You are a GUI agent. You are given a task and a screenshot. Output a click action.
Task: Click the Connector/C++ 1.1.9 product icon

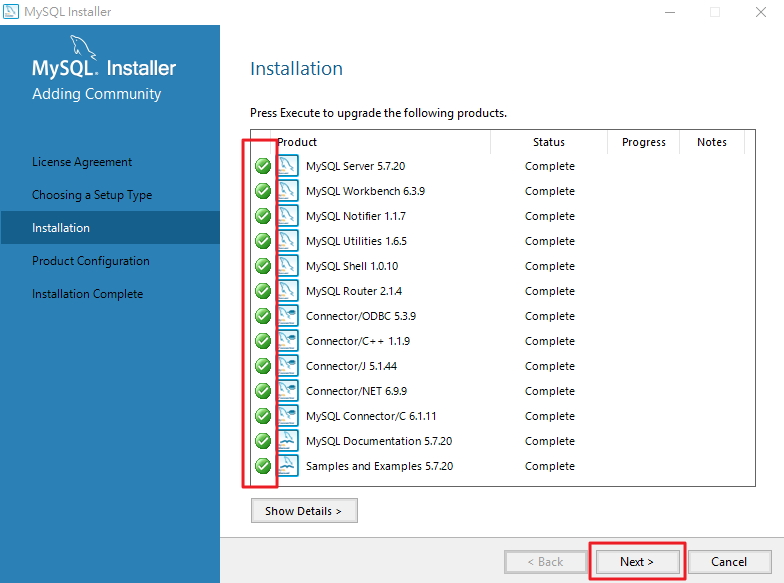coord(288,340)
